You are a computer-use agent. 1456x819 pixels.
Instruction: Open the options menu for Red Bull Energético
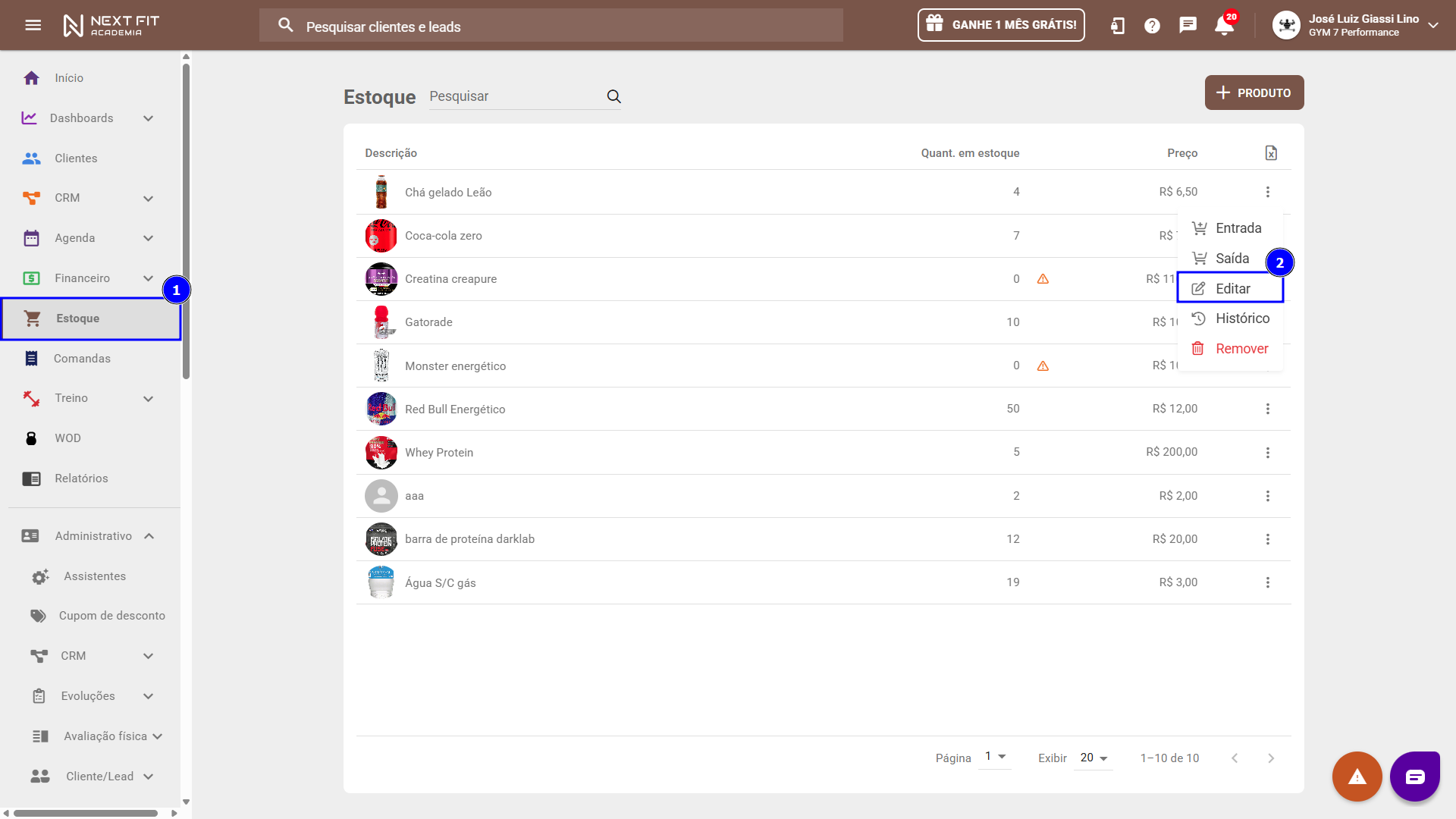(x=1267, y=409)
